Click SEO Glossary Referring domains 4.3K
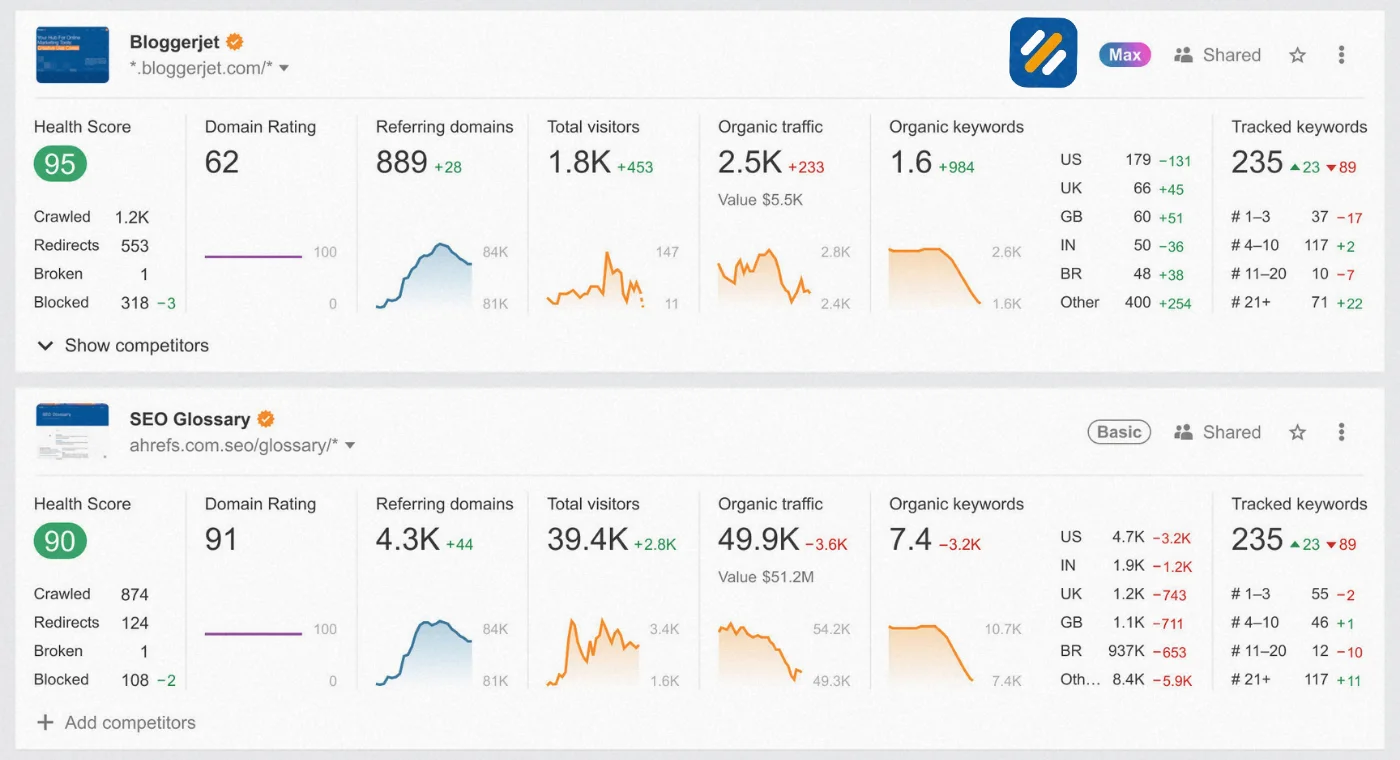Viewport: 1400px width, 760px height. (x=408, y=539)
